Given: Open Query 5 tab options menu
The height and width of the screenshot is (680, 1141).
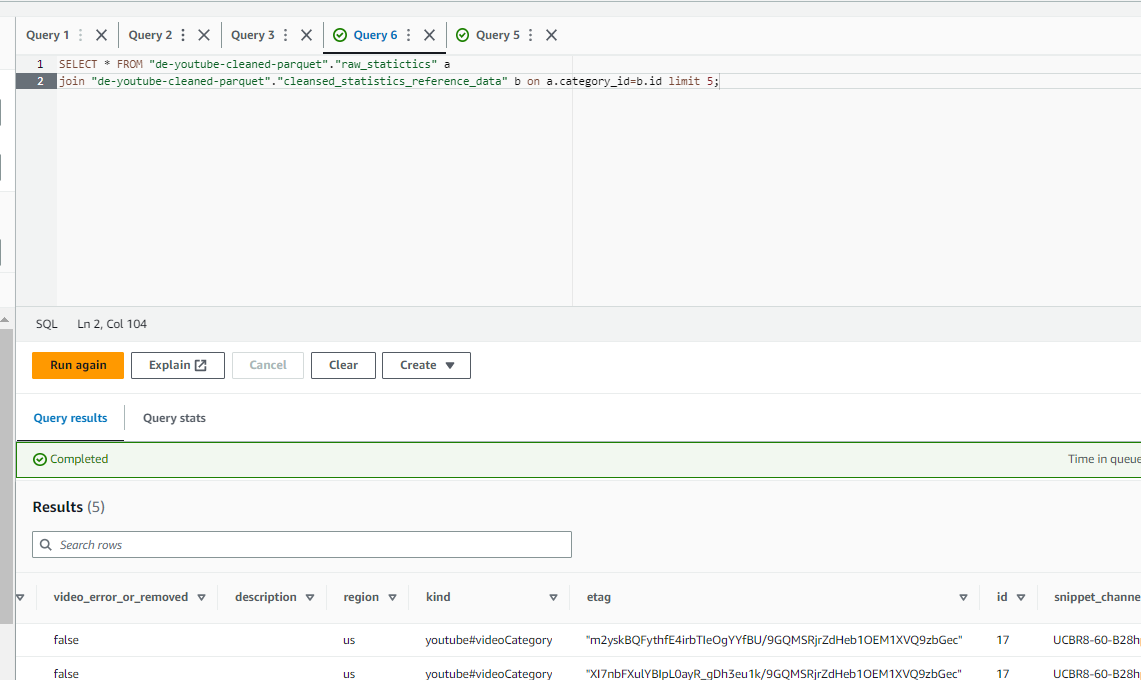Looking at the screenshot, I should pos(529,34).
